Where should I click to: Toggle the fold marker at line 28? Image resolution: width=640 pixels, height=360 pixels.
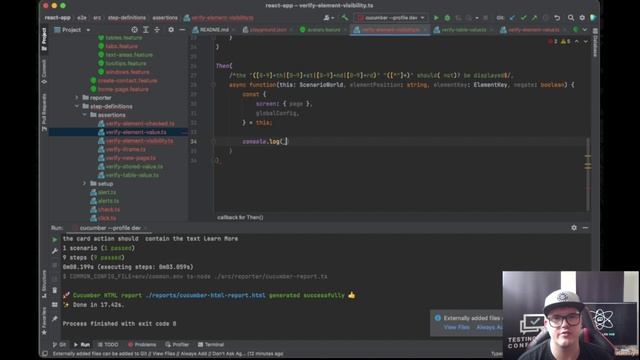pyautogui.click(x=213, y=85)
